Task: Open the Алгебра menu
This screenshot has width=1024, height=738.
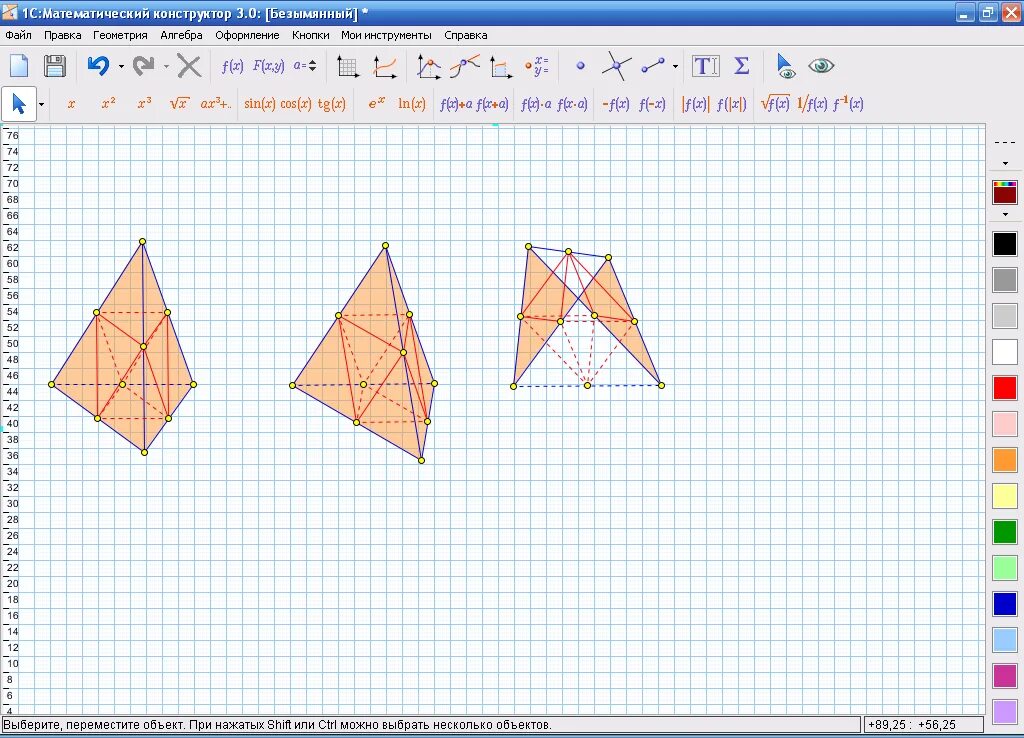Action: 181,35
